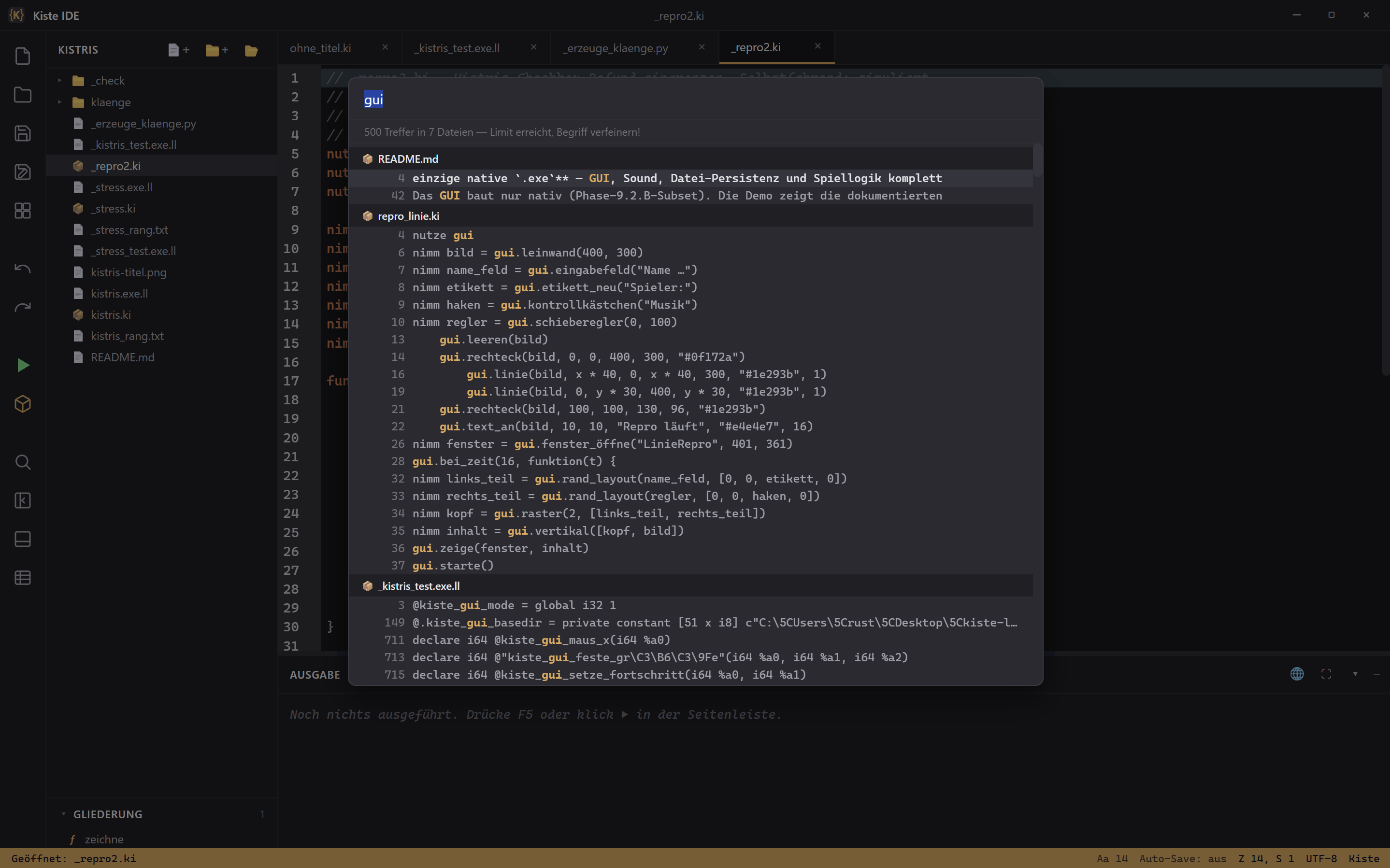The width and height of the screenshot is (1390, 868).
Task: Click the green Run play icon in sidebar
Action: coord(22,365)
